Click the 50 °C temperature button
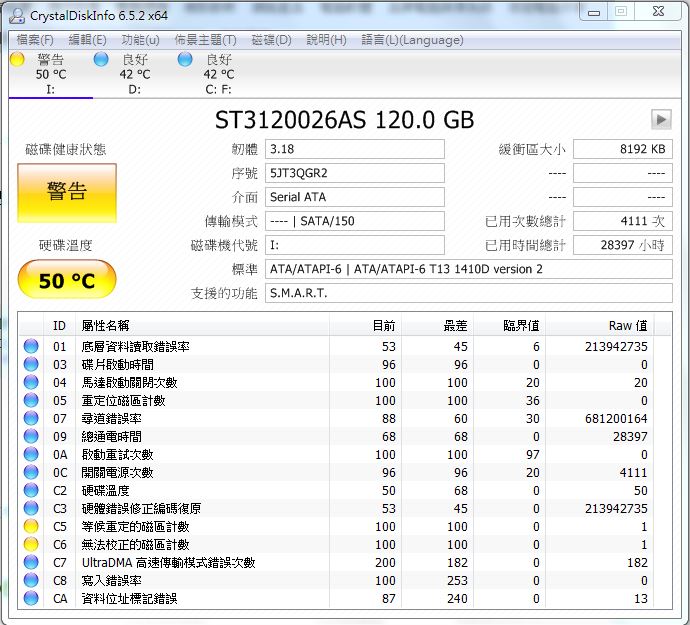The width and height of the screenshot is (690, 625). (67, 280)
